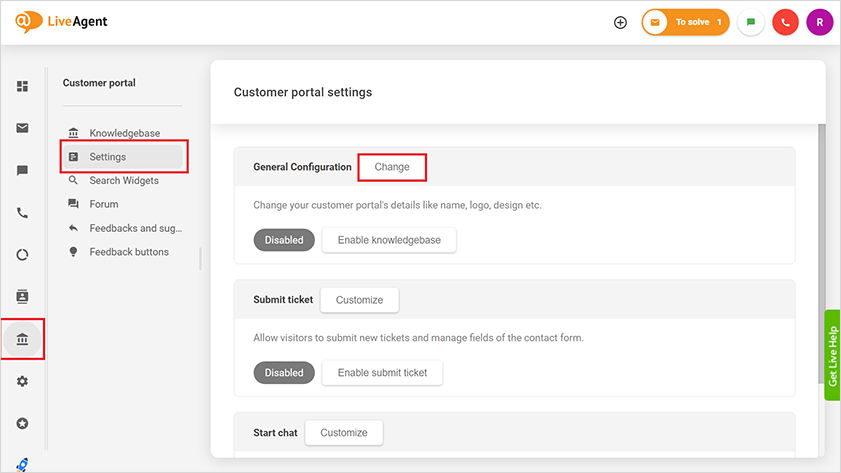Open the dashboard grid icon in sidebar
841x473 pixels.
click(x=22, y=86)
